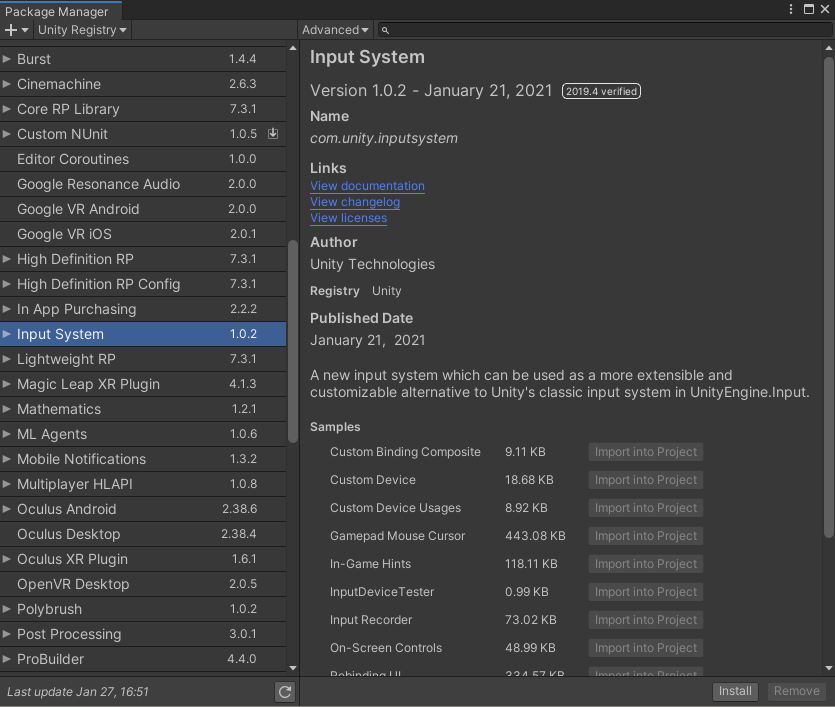The width and height of the screenshot is (835, 707).
Task: Select Google VR Android package
Action: tap(143, 209)
